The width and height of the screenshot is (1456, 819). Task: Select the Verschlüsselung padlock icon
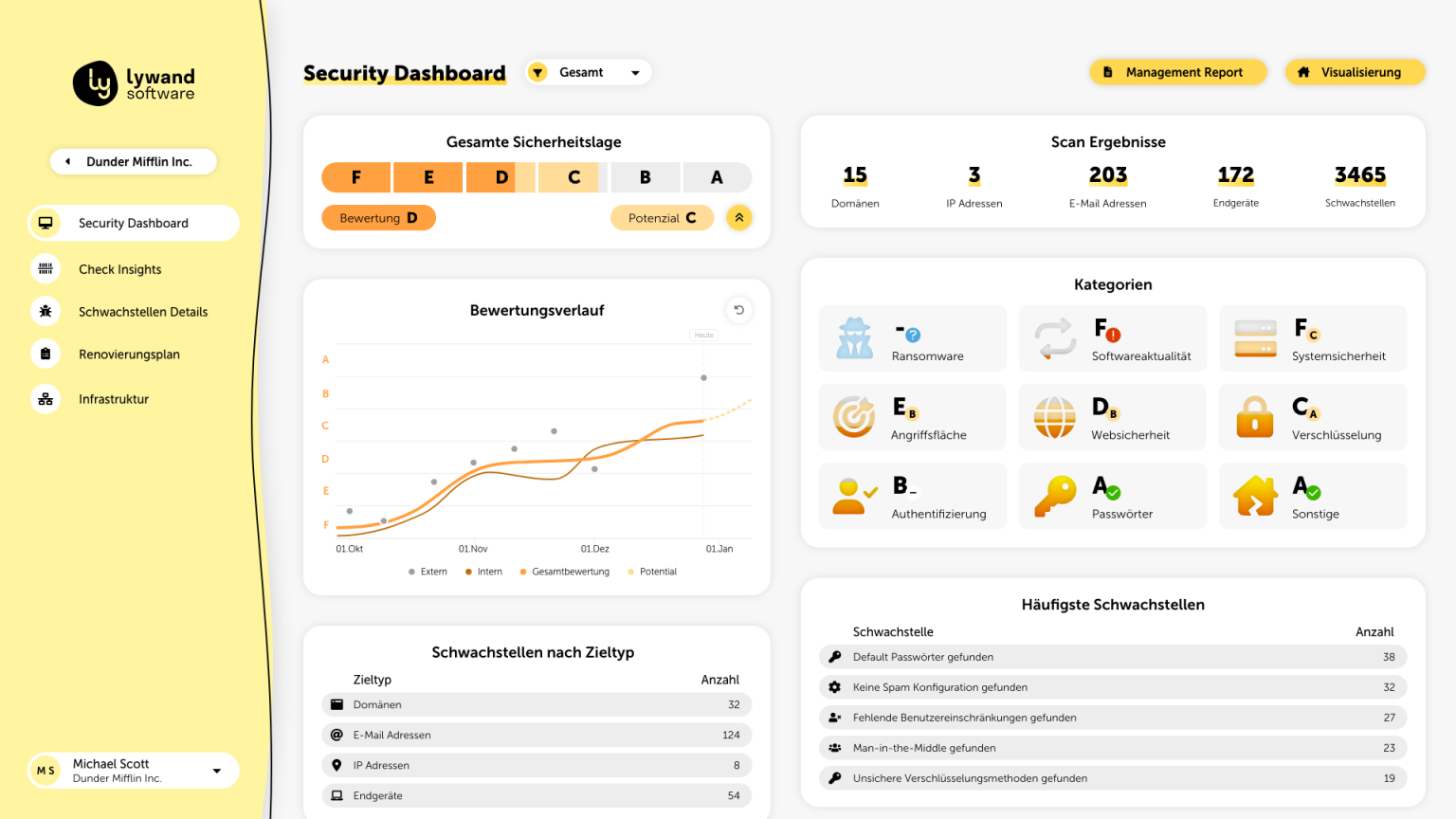(1254, 417)
